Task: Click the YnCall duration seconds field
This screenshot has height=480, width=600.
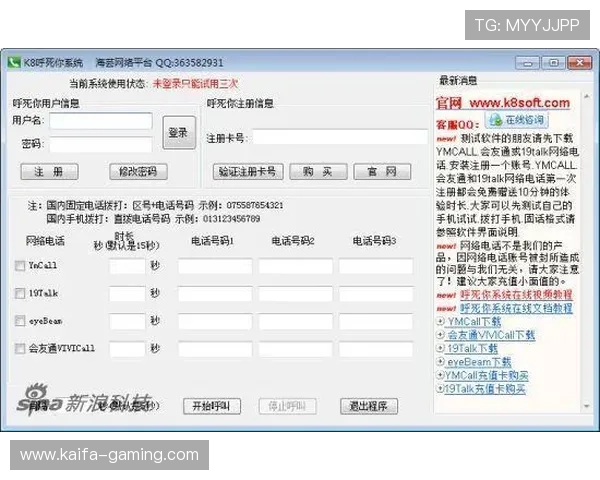Action: pos(127,266)
